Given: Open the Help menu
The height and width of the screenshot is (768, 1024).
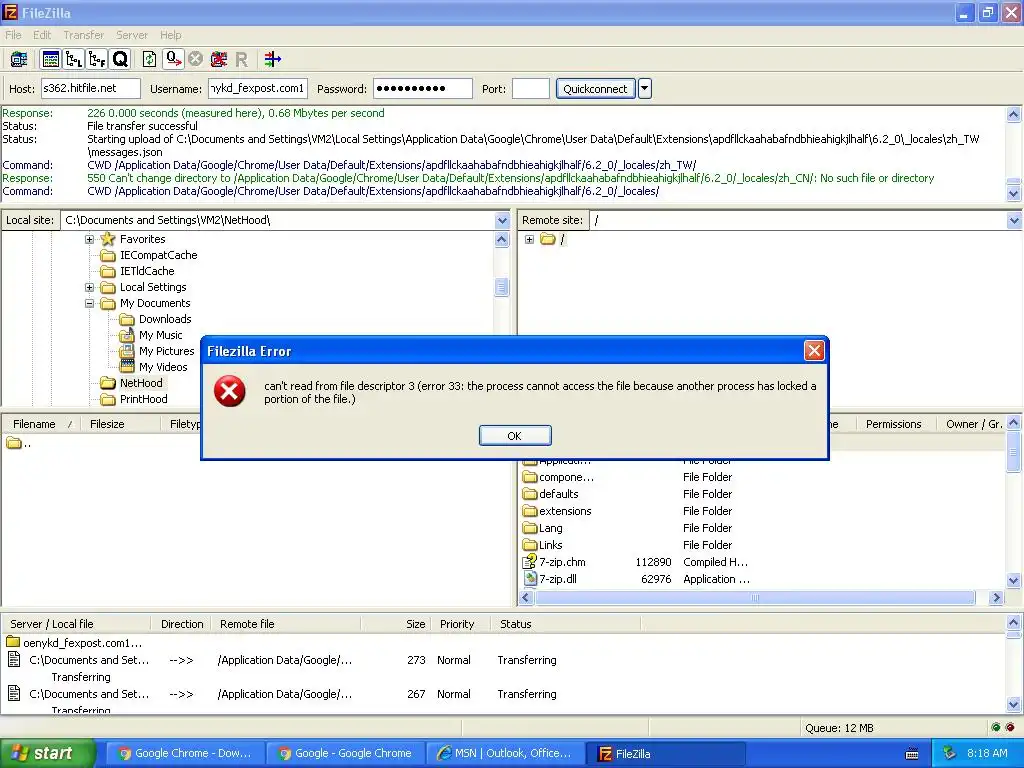Looking at the screenshot, I should (x=170, y=35).
